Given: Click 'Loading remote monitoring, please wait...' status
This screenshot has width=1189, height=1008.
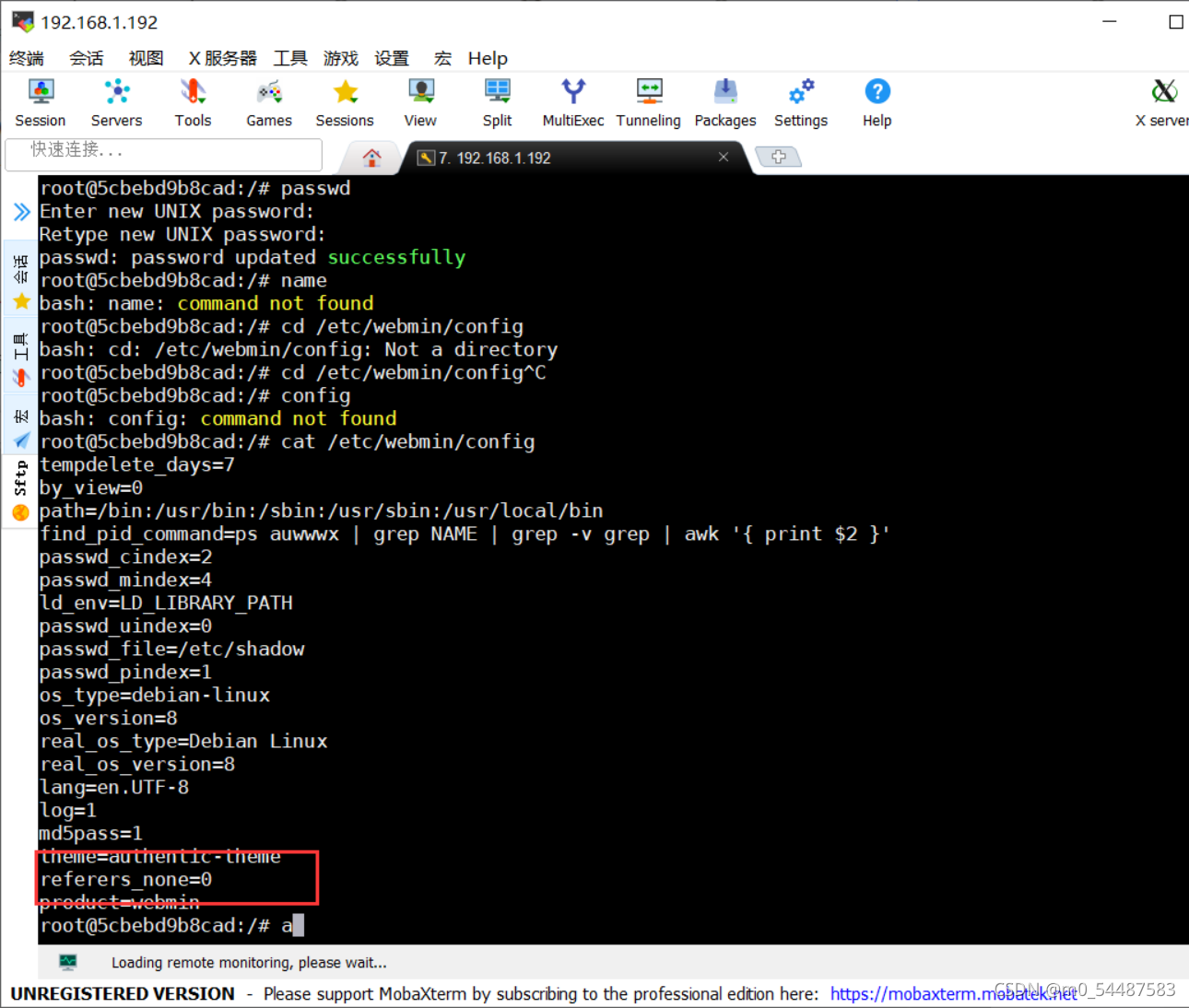Looking at the screenshot, I should pyautogui.click(x=249, y=963).
